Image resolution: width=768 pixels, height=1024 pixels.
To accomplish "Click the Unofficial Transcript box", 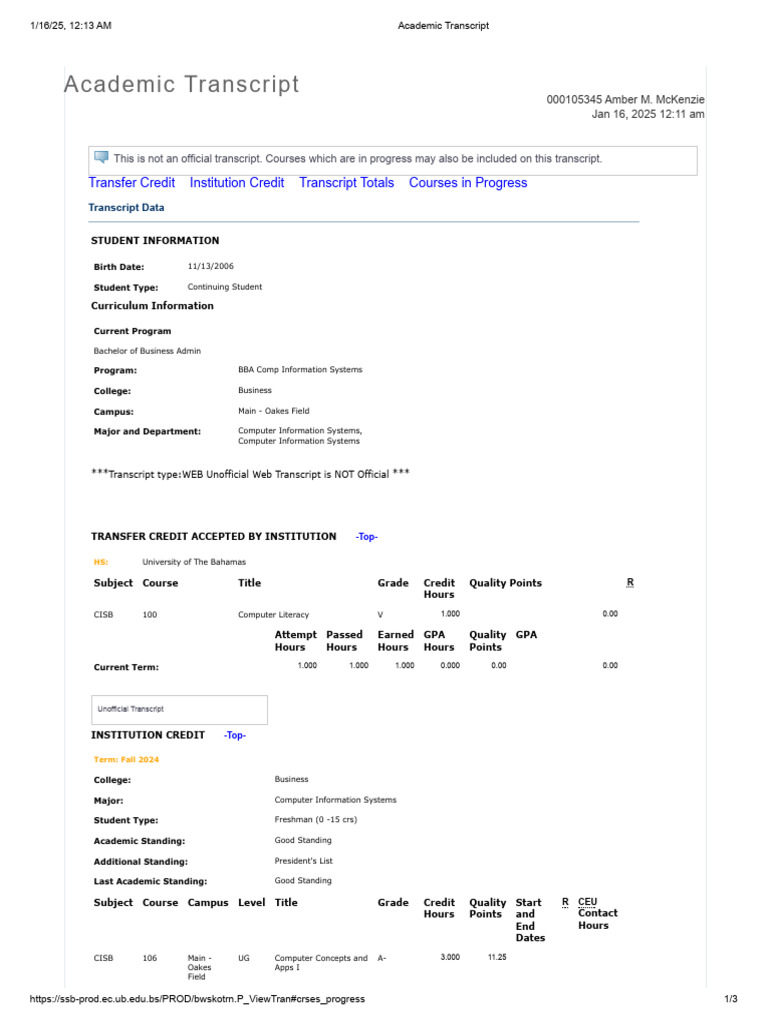I will tap(180, 709).
